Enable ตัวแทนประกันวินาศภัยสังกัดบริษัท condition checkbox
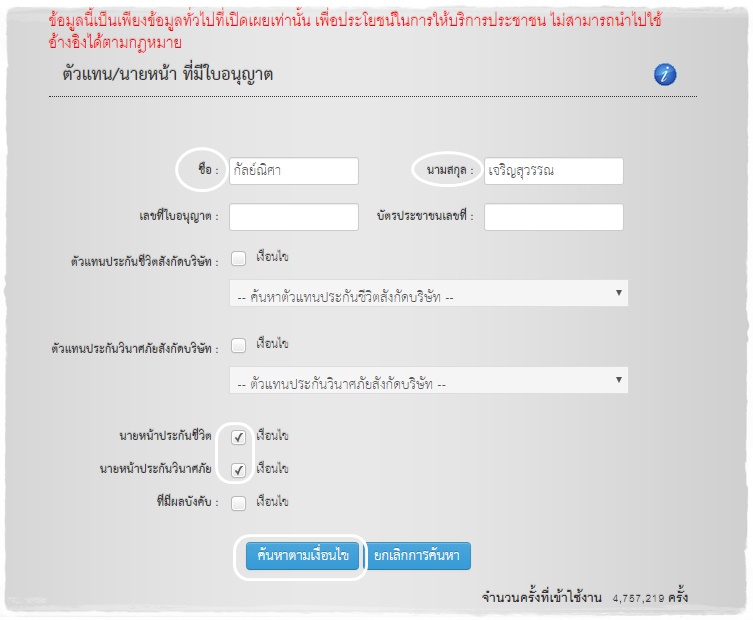The height and width of the screenshot is (620, 753). tap(239, 345)
